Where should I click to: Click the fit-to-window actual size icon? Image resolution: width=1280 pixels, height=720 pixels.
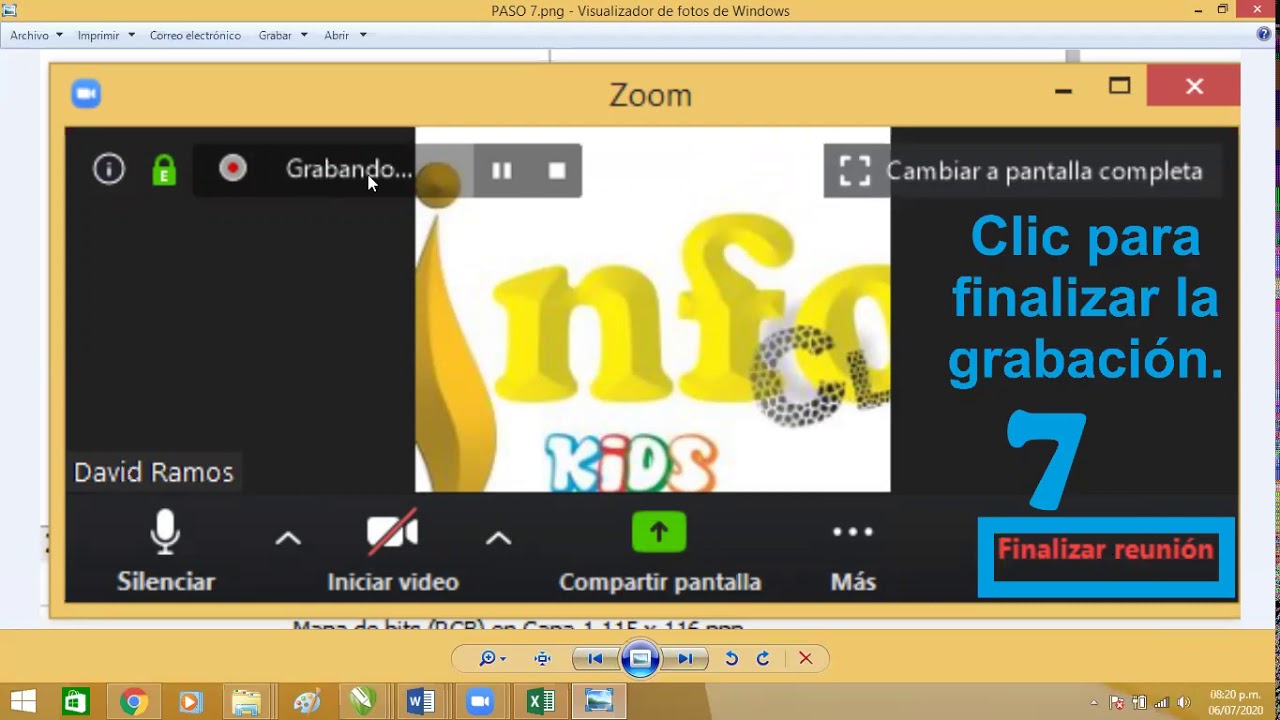tap(542, 658)
